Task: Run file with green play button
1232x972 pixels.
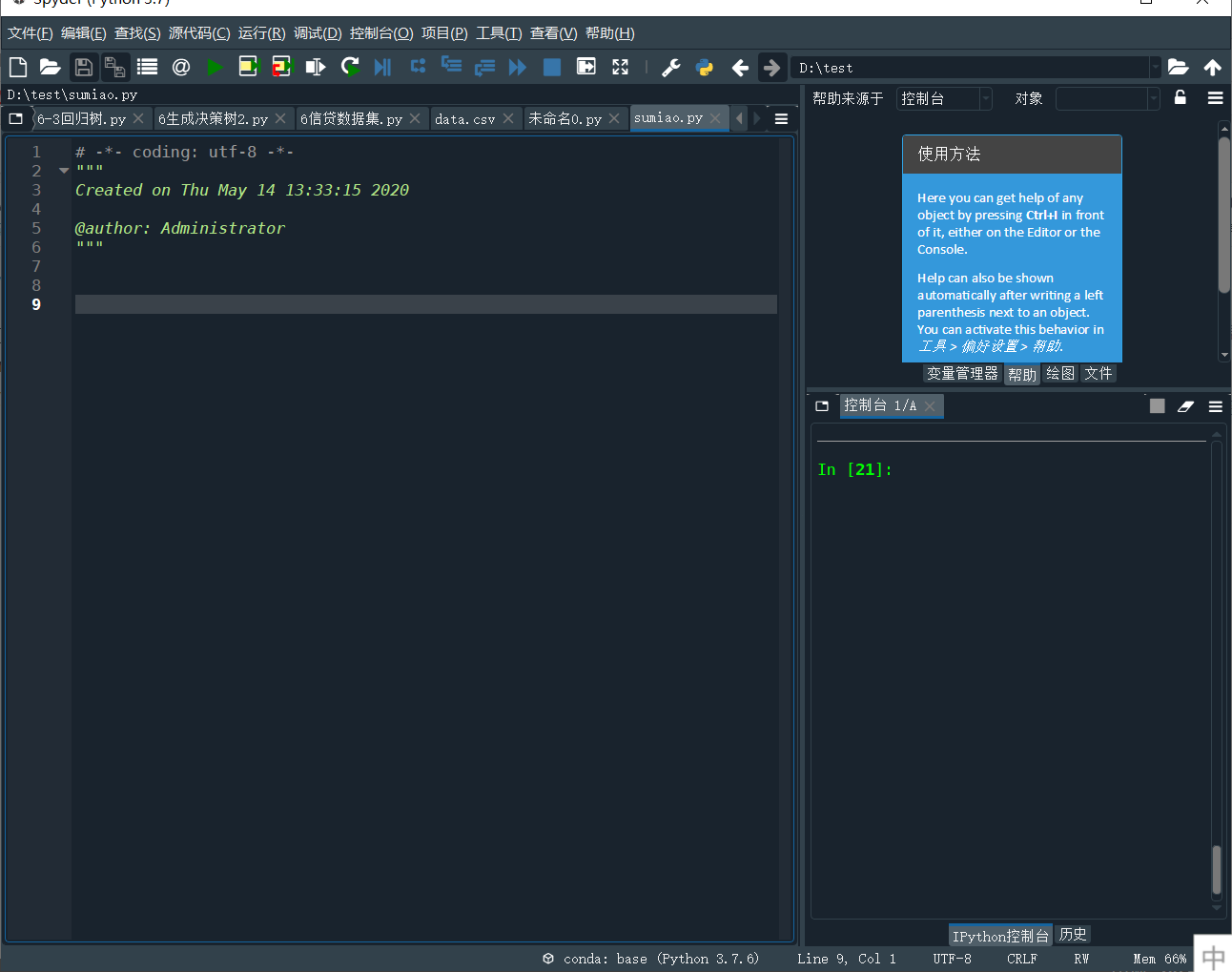Action: [x=215, y=67]
